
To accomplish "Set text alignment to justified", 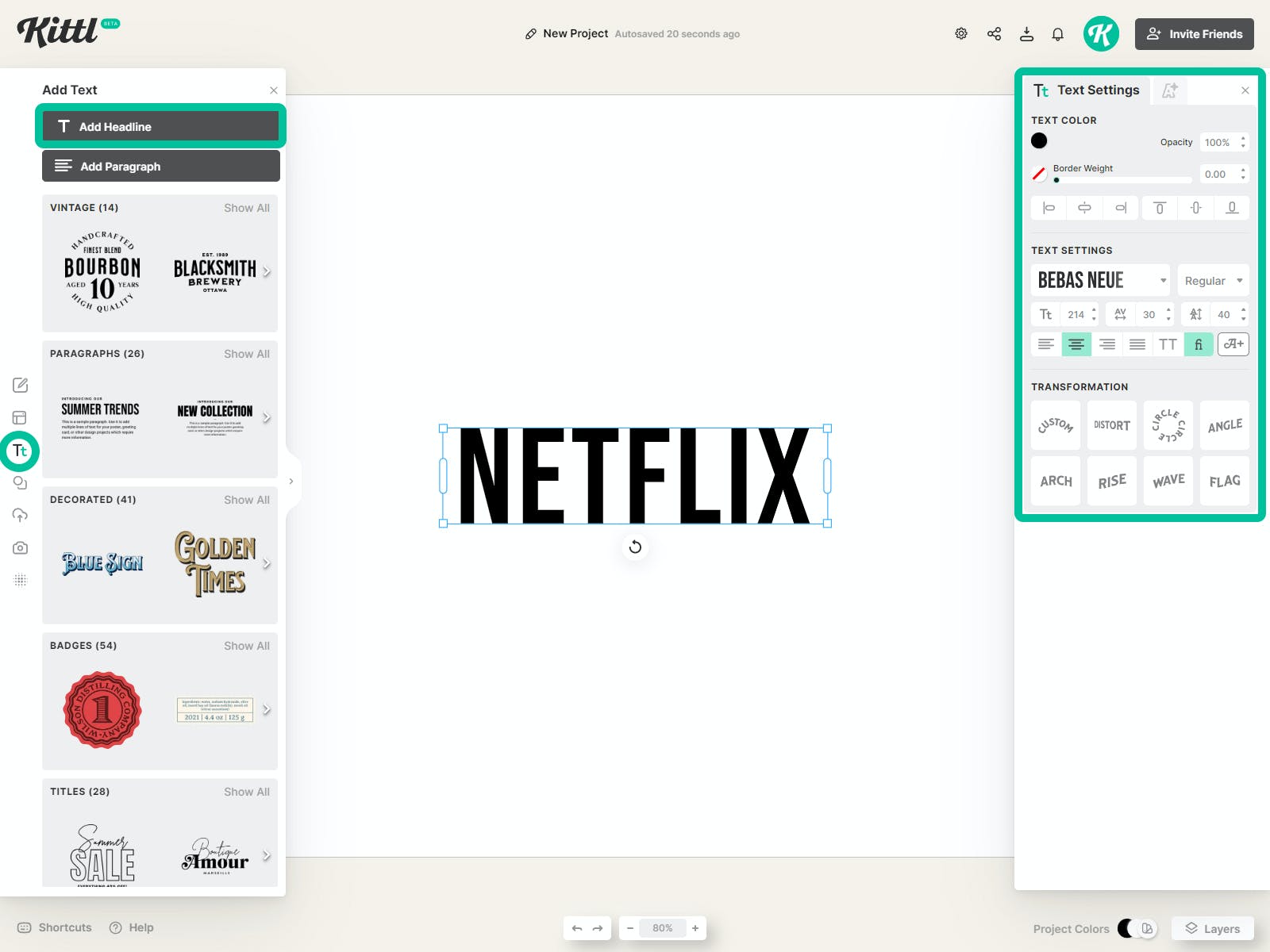I will point(1137,344).
